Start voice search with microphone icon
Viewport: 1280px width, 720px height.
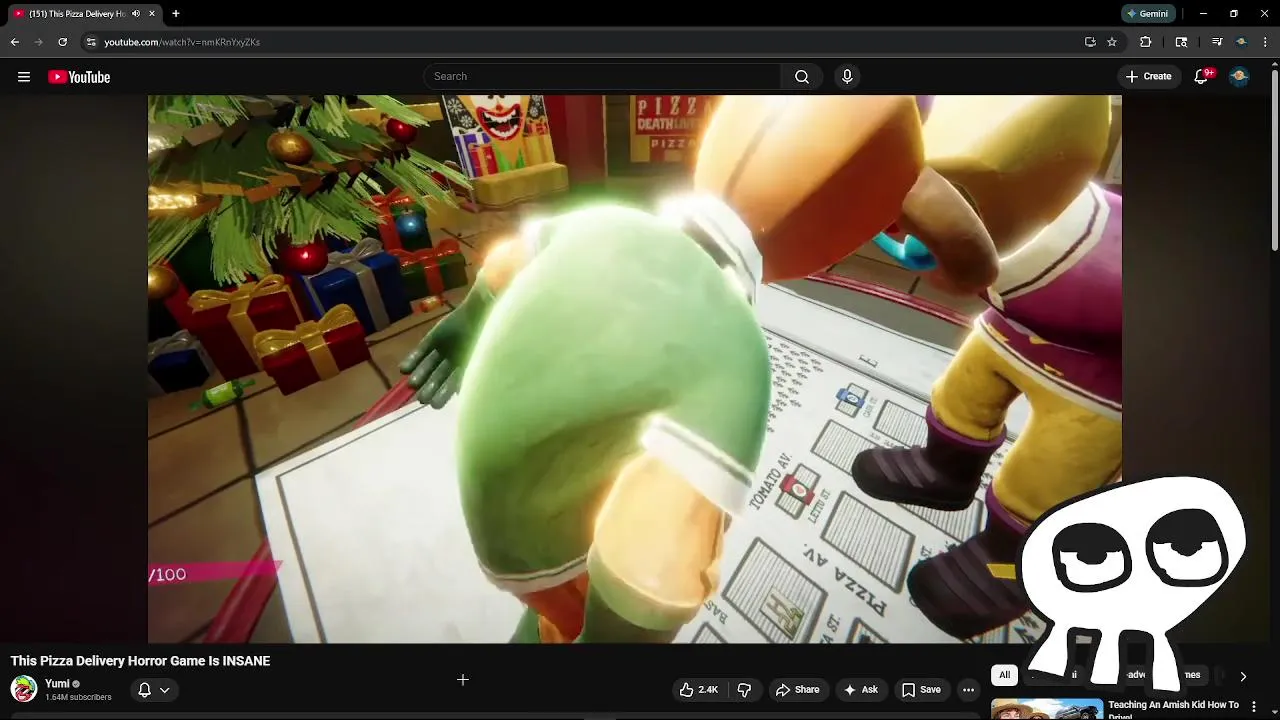click(x=847, y=77)
